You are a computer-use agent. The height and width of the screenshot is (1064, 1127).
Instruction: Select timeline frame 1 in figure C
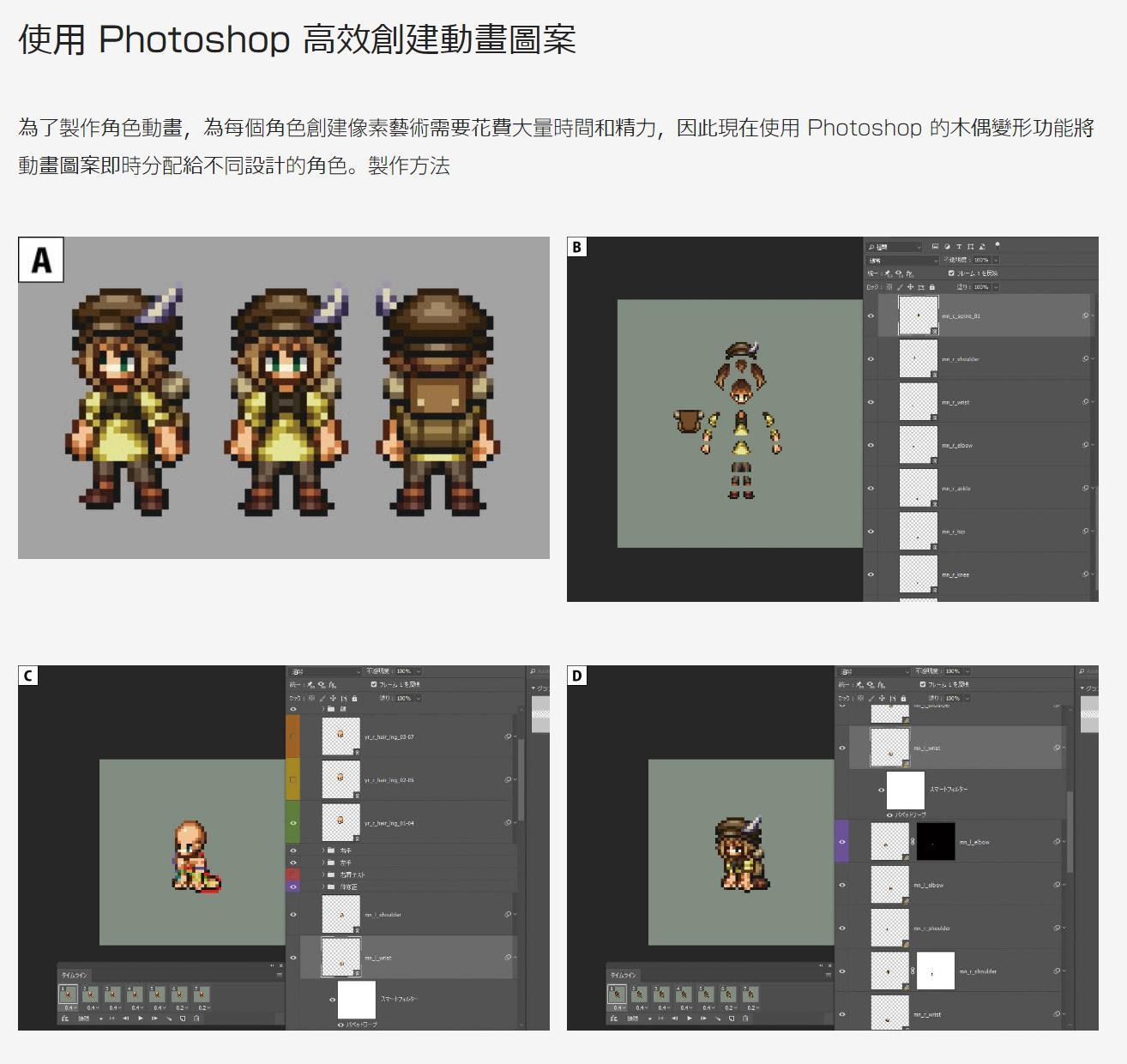[x=69, y=995]
